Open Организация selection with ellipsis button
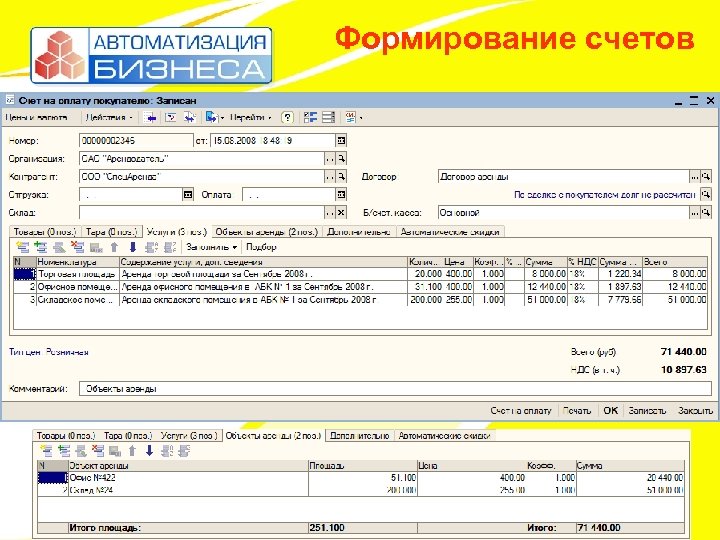720x540 pixels. coord(330,159)
